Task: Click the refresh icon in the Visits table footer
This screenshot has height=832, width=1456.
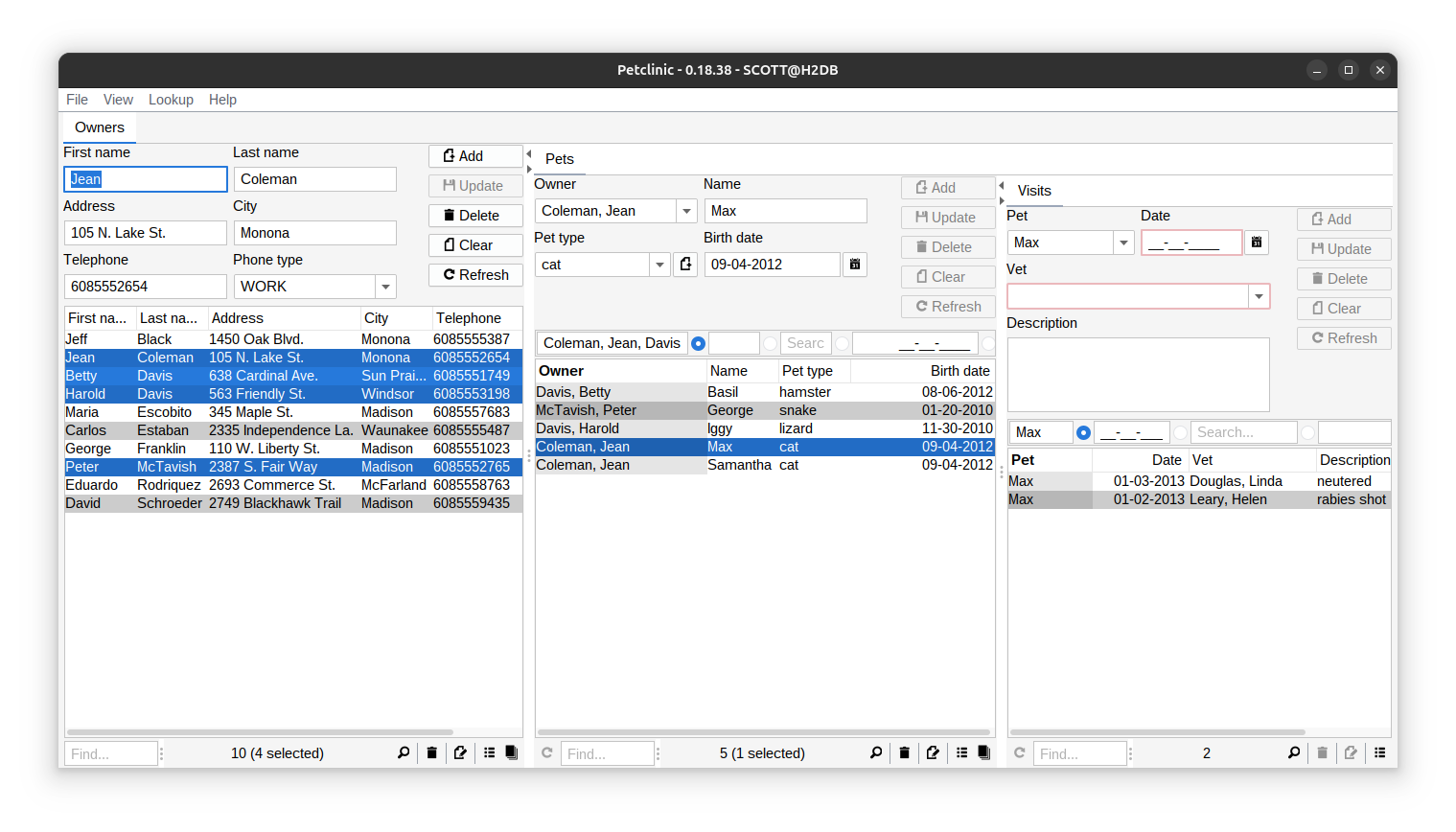Action: [x=1019, y=753]
